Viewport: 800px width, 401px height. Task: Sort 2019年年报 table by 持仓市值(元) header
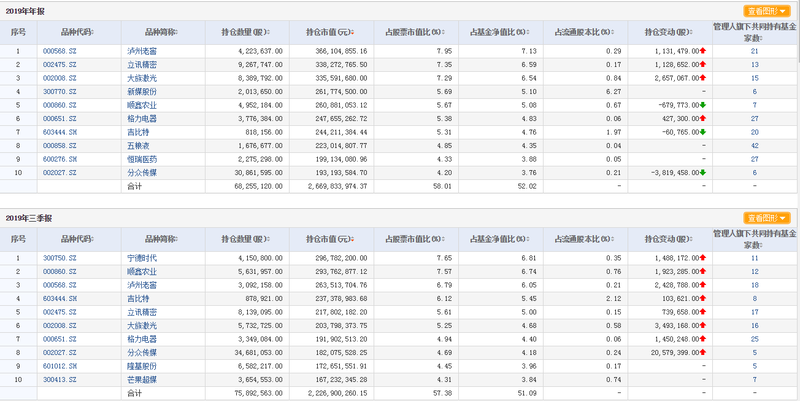[x=330, y=32]
